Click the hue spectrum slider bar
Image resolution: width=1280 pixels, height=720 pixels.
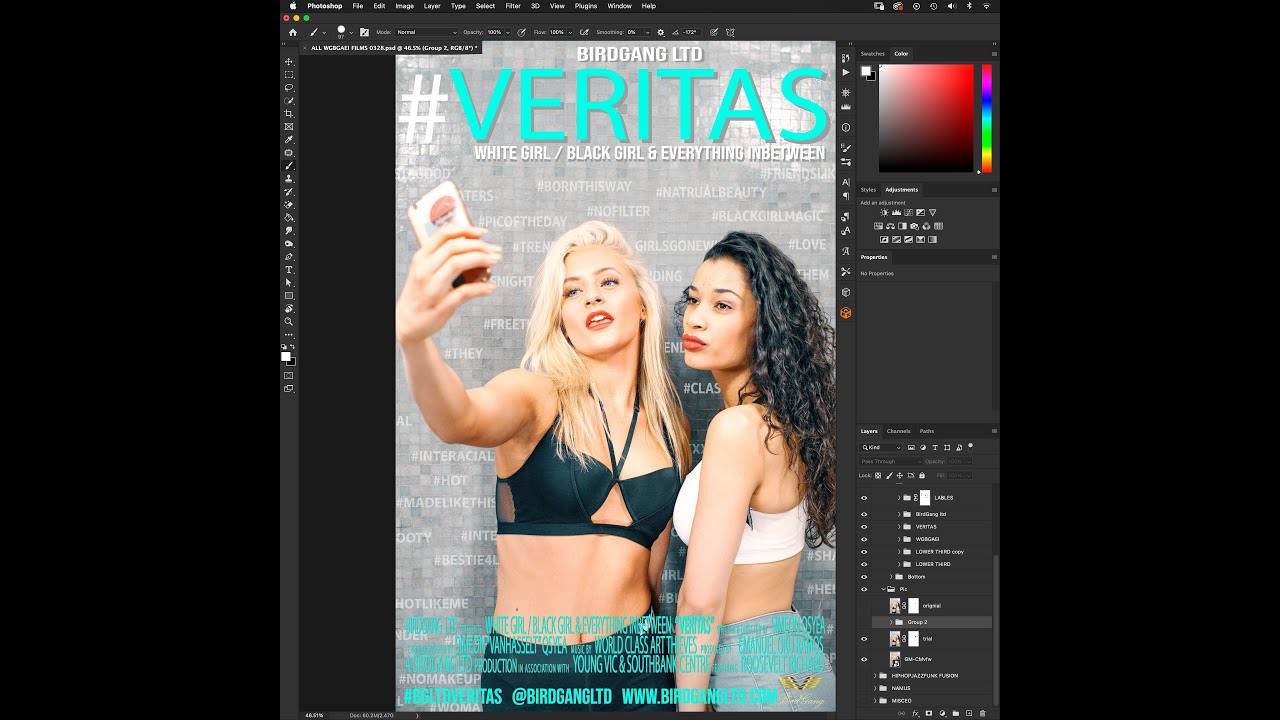pyautogui.click(x=987, y=118)
